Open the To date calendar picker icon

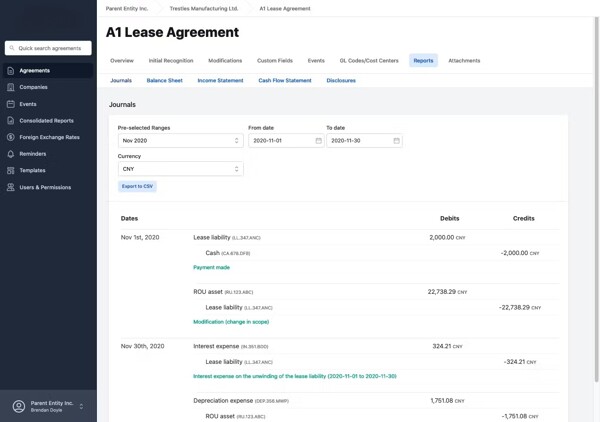click(396, 141)
